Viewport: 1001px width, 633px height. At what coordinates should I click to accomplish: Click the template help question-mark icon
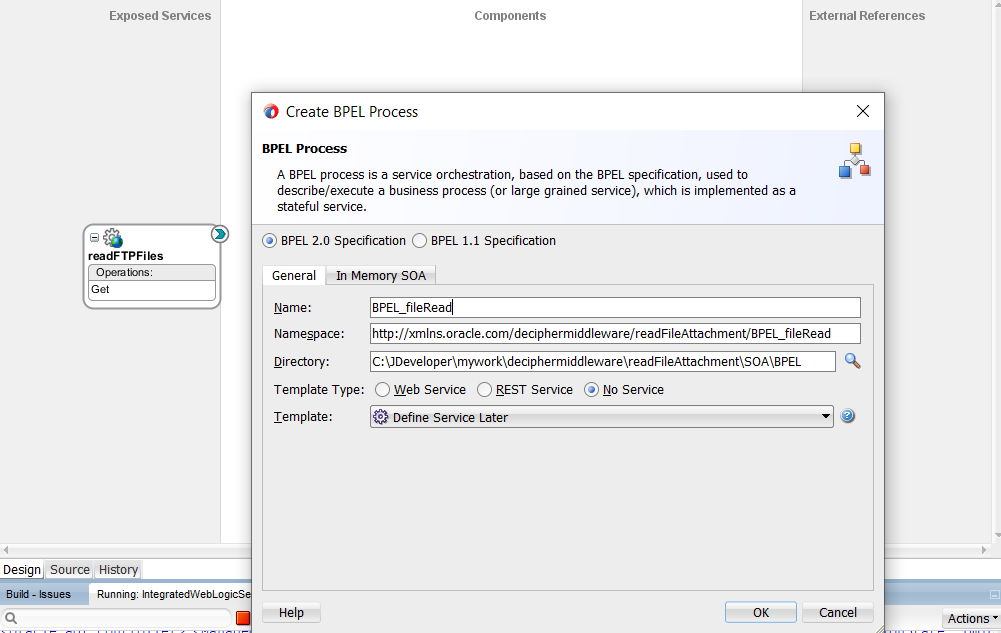(x=848, y=416)
